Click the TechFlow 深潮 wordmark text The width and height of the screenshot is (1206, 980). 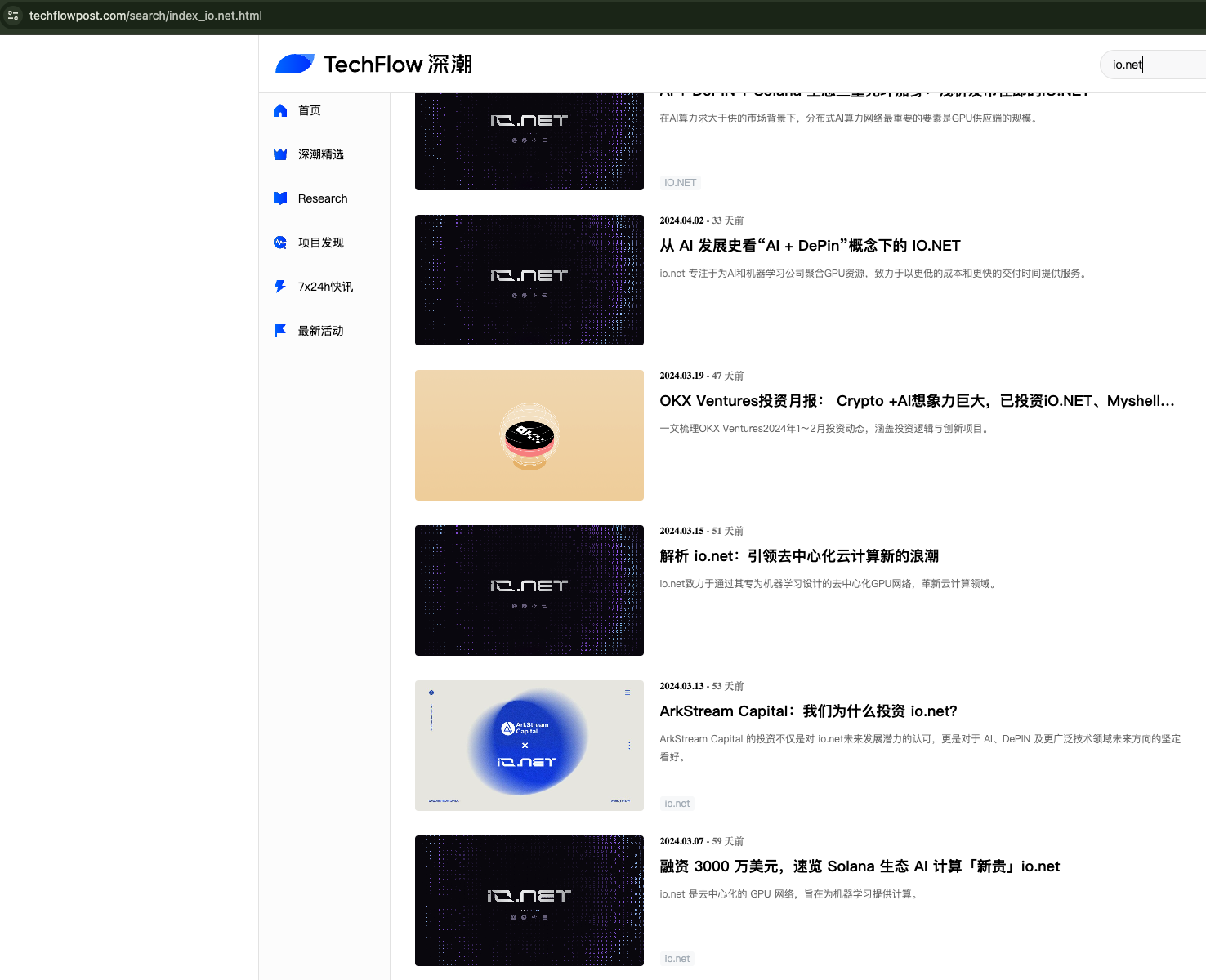click(398, 65)
